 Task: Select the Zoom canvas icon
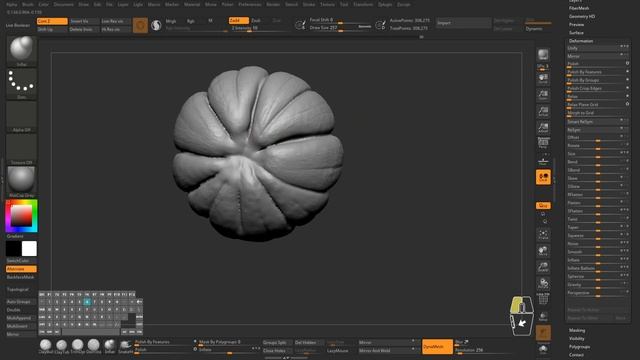543,95
